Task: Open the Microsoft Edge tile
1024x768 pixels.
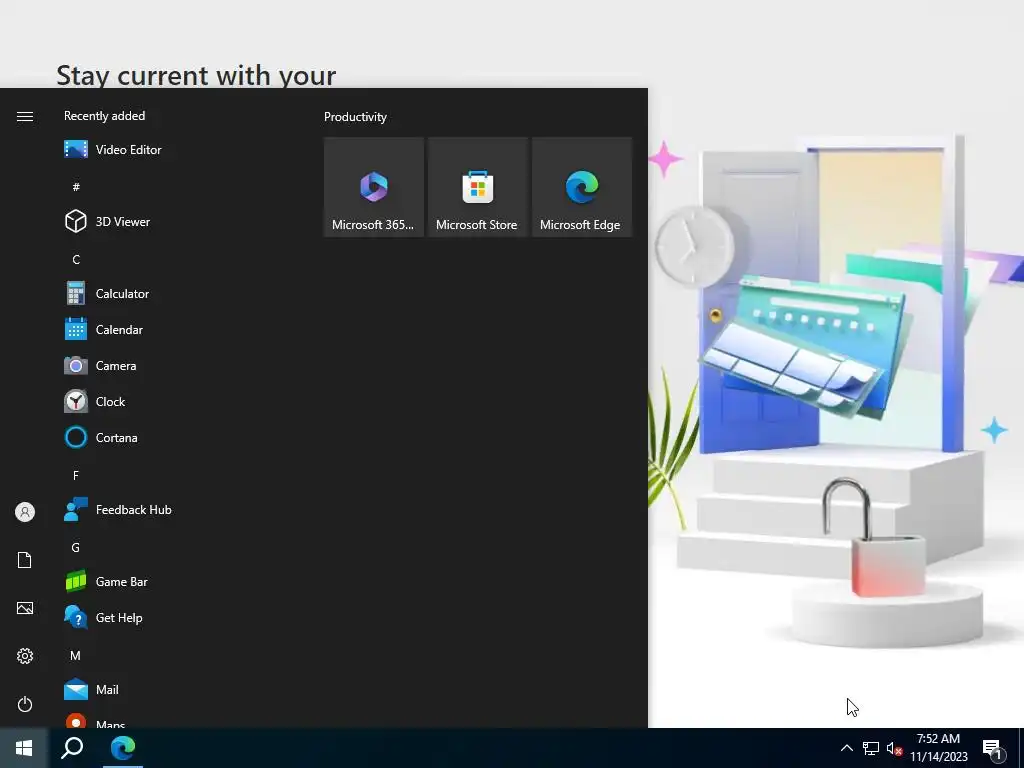Action: (582, 187)
